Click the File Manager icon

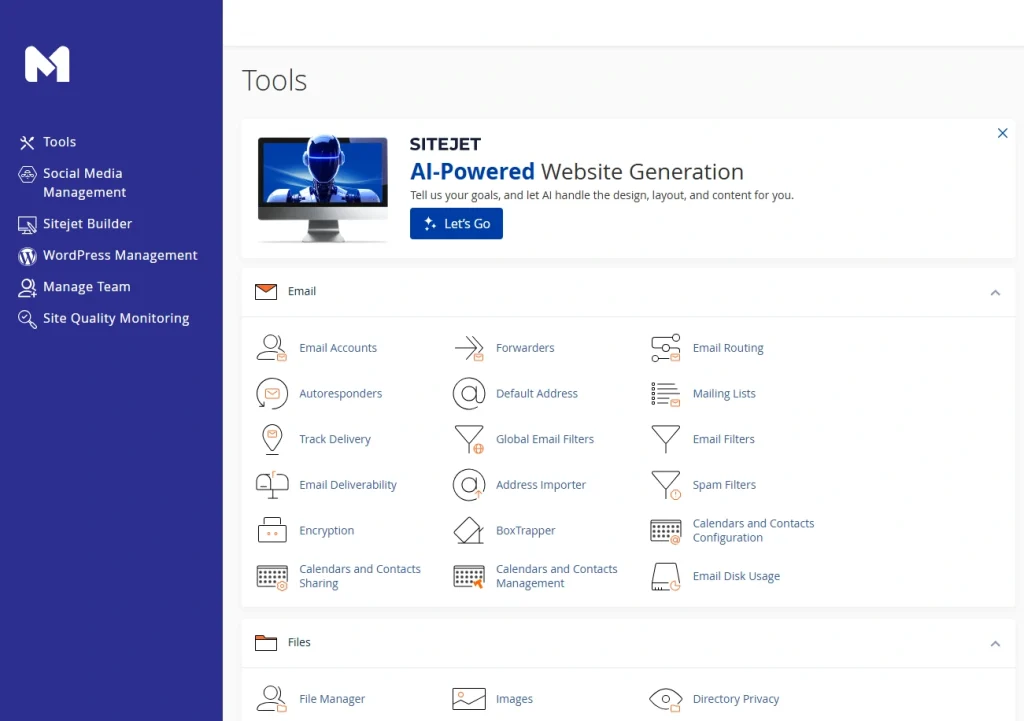tap(272, 699)
